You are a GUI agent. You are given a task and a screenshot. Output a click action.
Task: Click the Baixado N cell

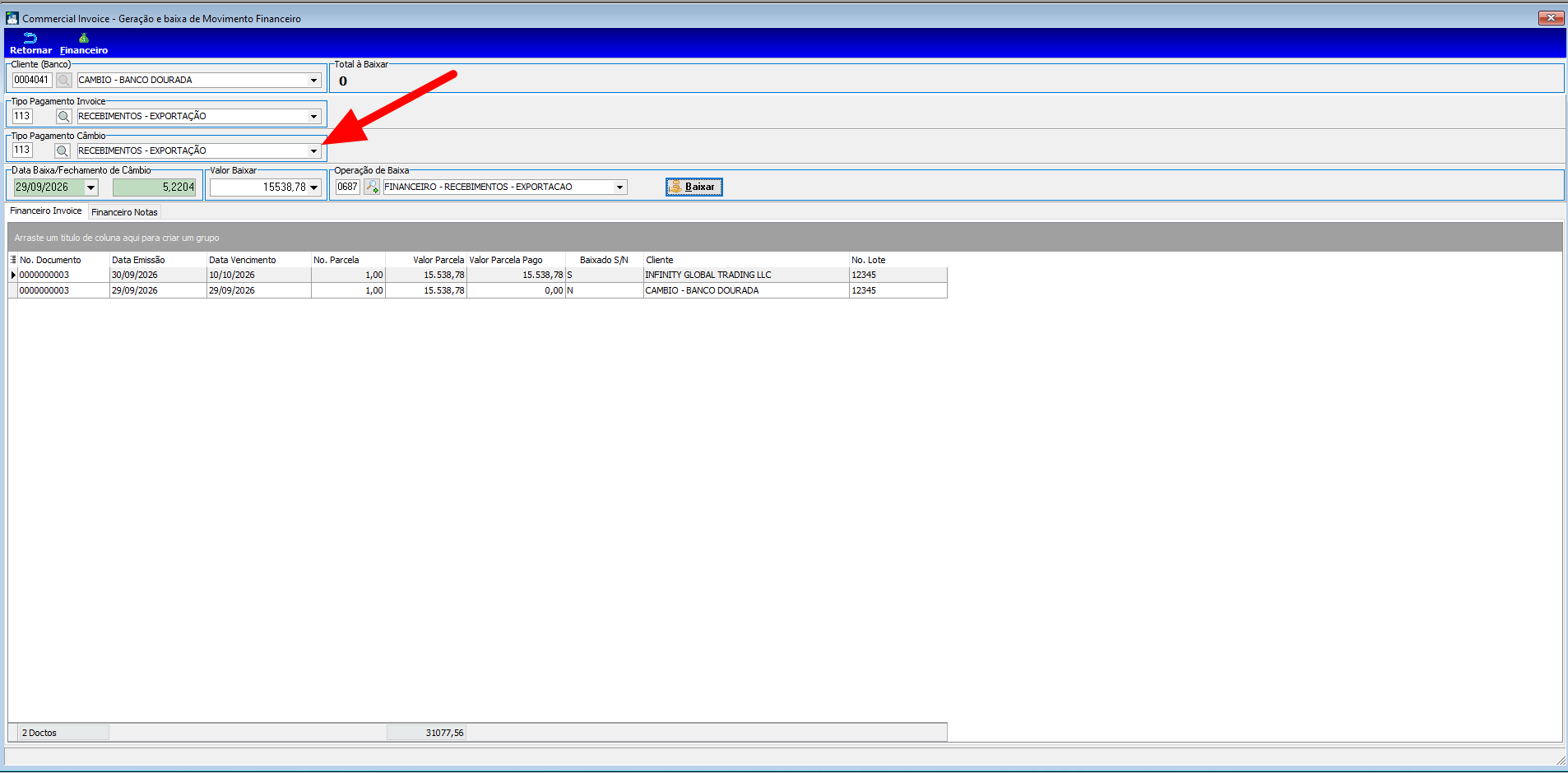pos(605,291)
